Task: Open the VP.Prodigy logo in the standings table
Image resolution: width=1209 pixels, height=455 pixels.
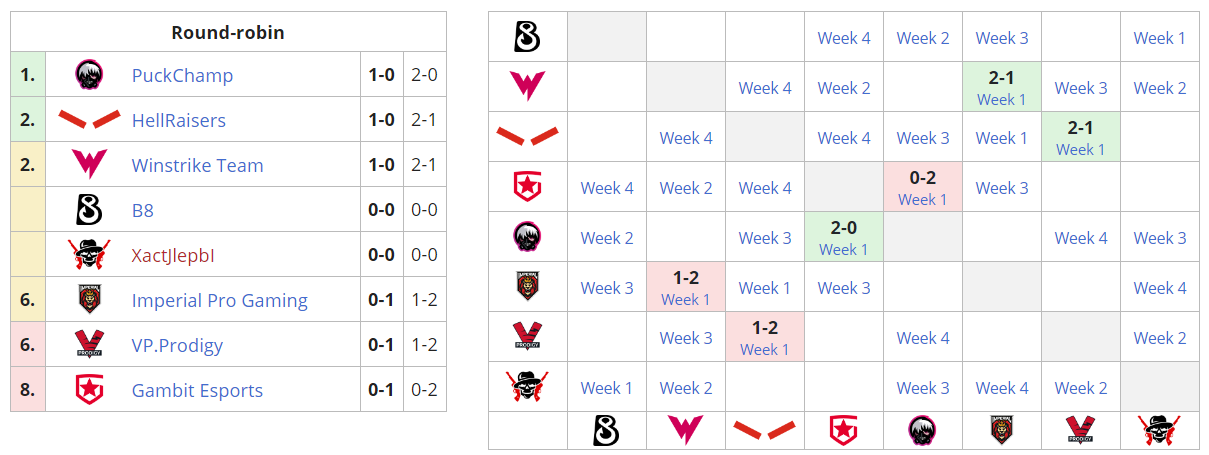Action: tap(89, 345)
